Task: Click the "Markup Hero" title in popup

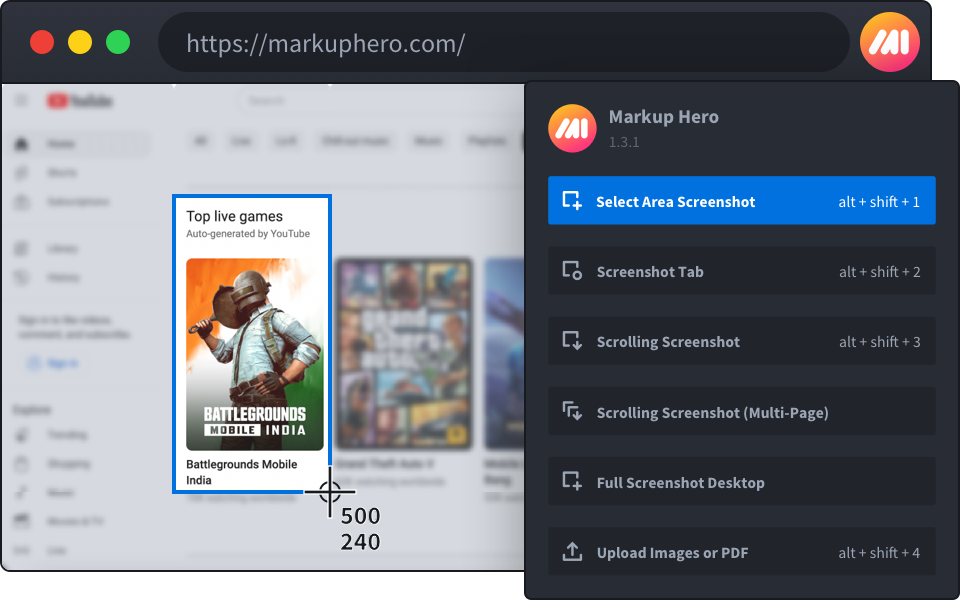Action: pyautogui.click(x=664, y=116)
